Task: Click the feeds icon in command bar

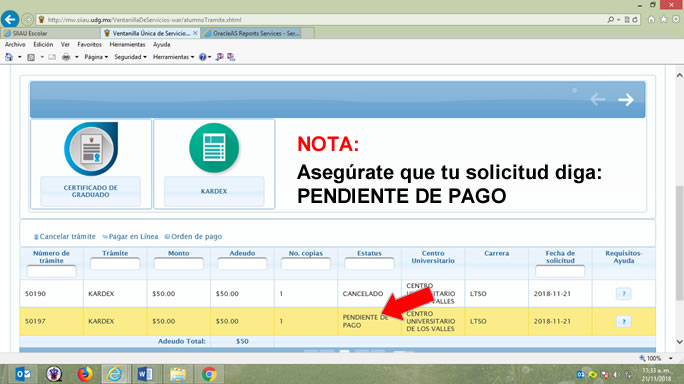Action: click(31, 57)
